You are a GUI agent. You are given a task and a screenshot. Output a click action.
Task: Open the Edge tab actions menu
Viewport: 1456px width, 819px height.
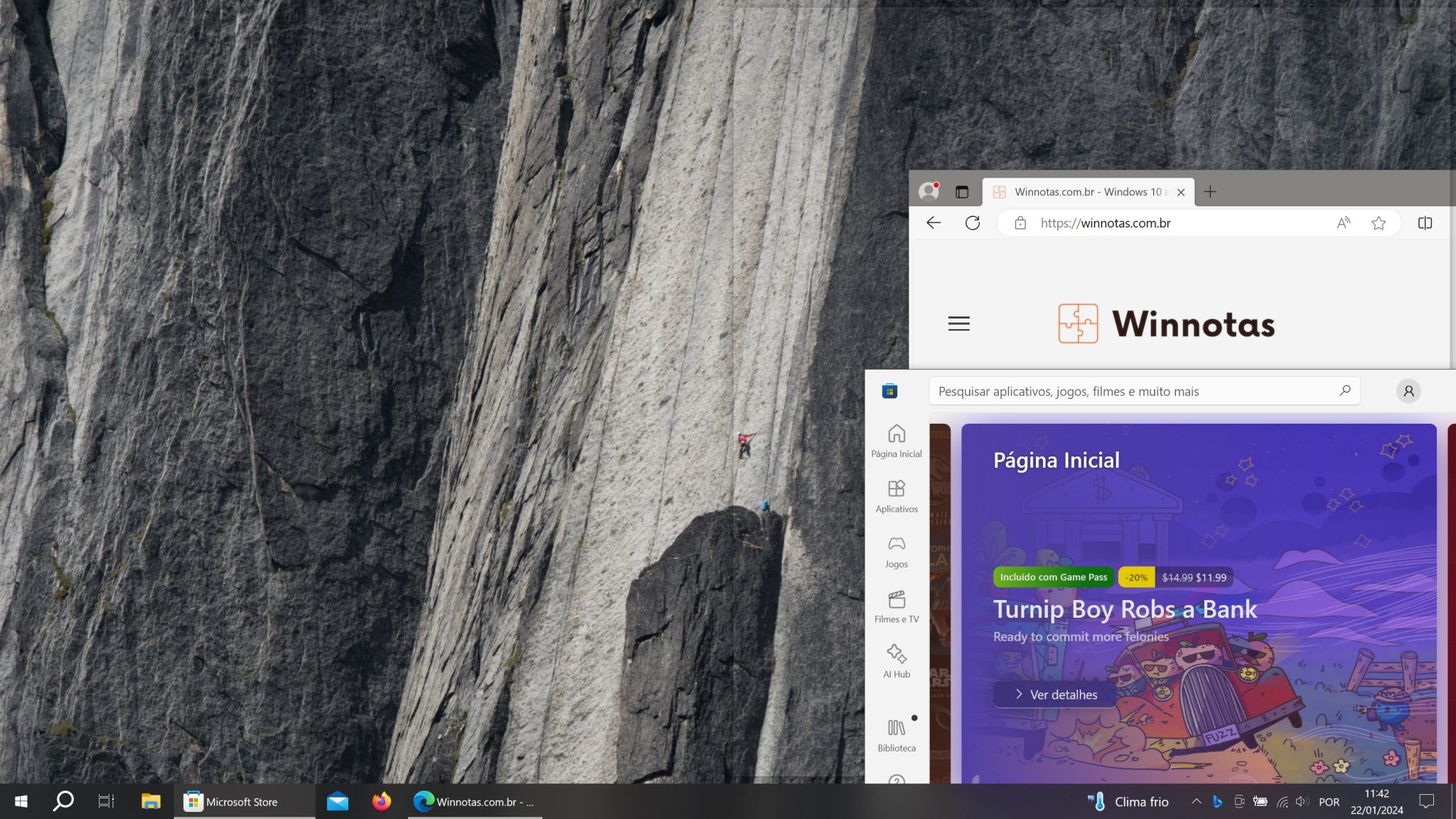click(x=961, y=192)
